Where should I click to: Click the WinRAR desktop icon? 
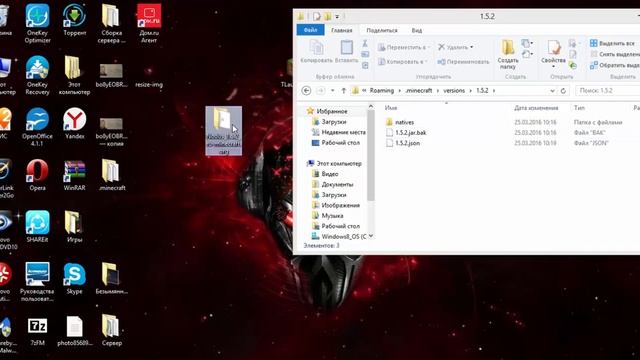point(74,175)
